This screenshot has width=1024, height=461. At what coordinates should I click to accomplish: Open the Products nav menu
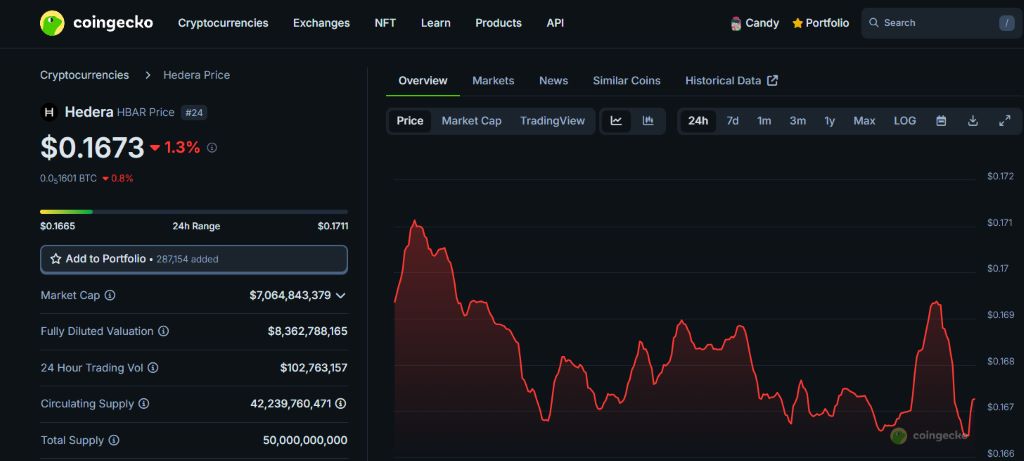tap(498, 23)
